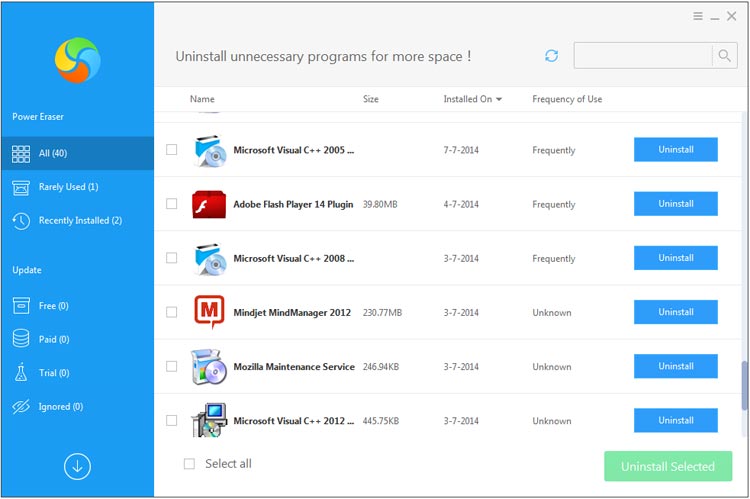This screenshot has width=750, height=499.
Task: Open the Paid (0) updates list
Action: pyautogui.click(x=77, y=339)
